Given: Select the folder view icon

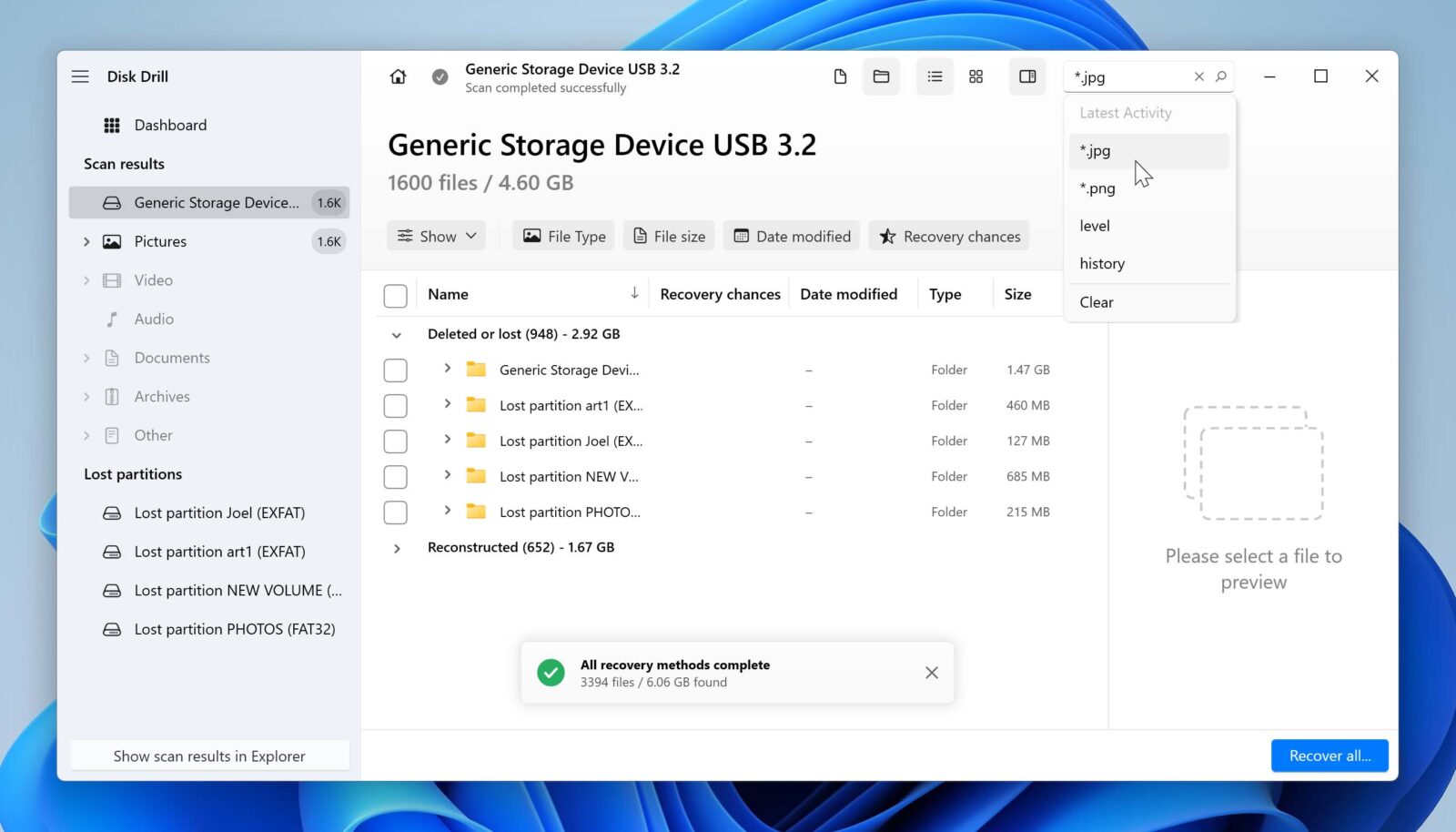Looking at the screenshot, I should click(x=881, y=76).
